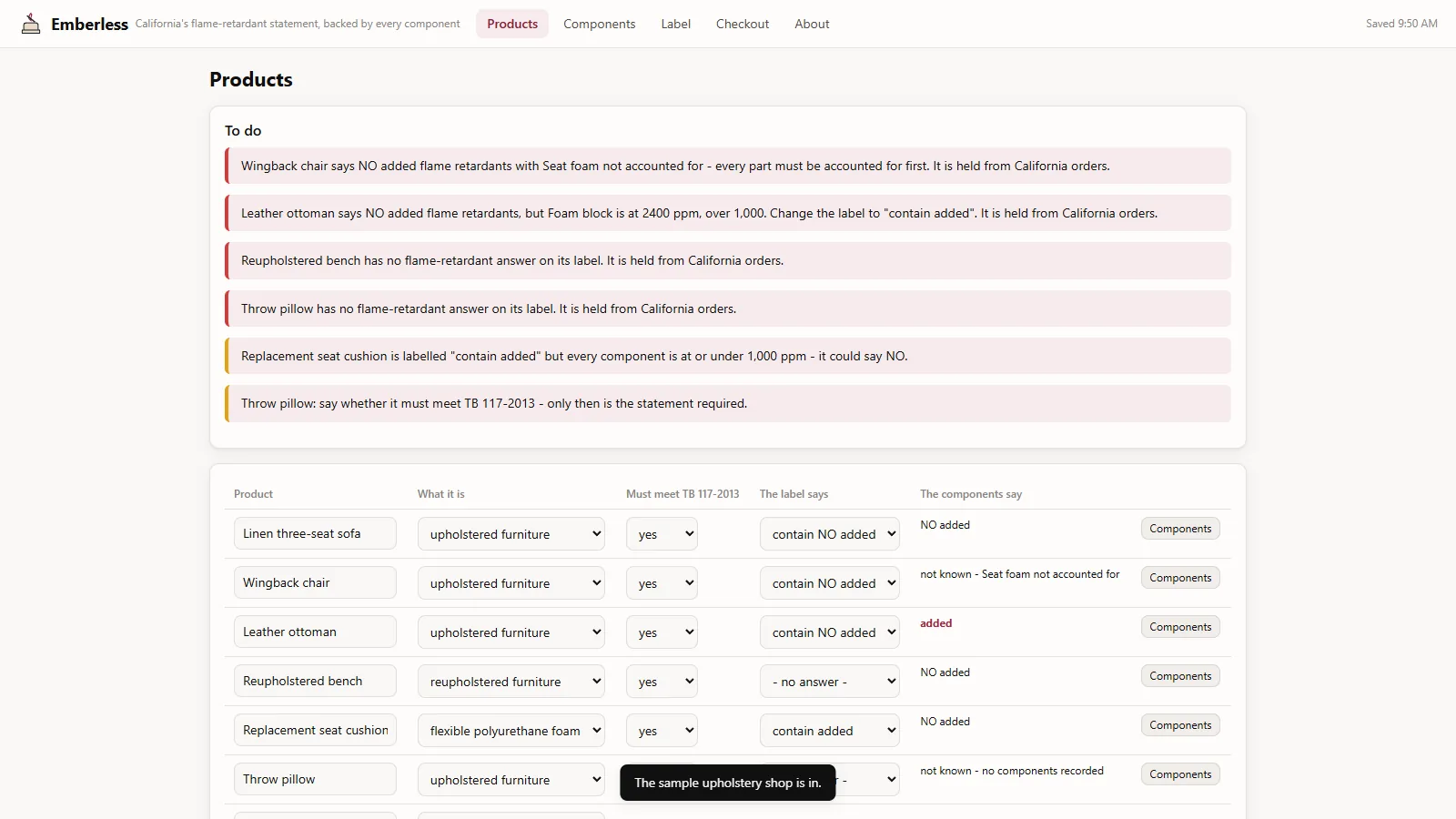
Task: Expand Reupholstered bench 'no answer' label dropdown
Action: (830, 682)
